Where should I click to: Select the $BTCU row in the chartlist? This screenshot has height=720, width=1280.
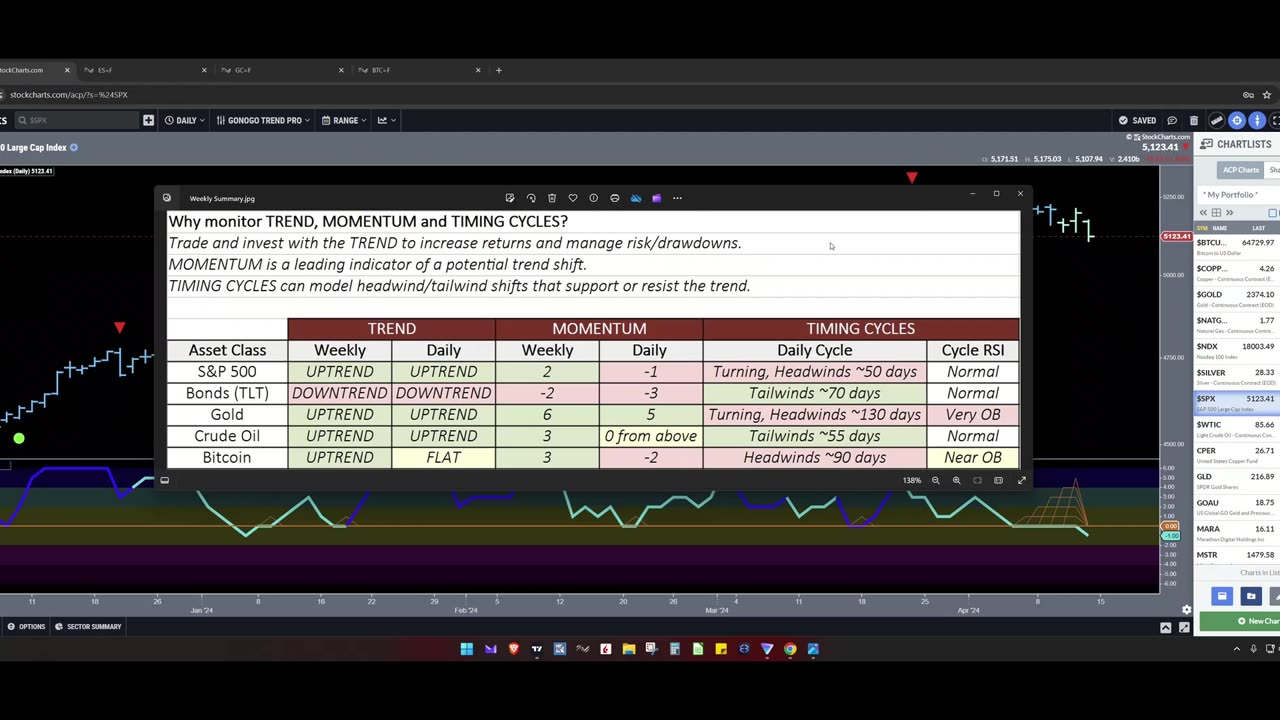(x=1237, y=246)
